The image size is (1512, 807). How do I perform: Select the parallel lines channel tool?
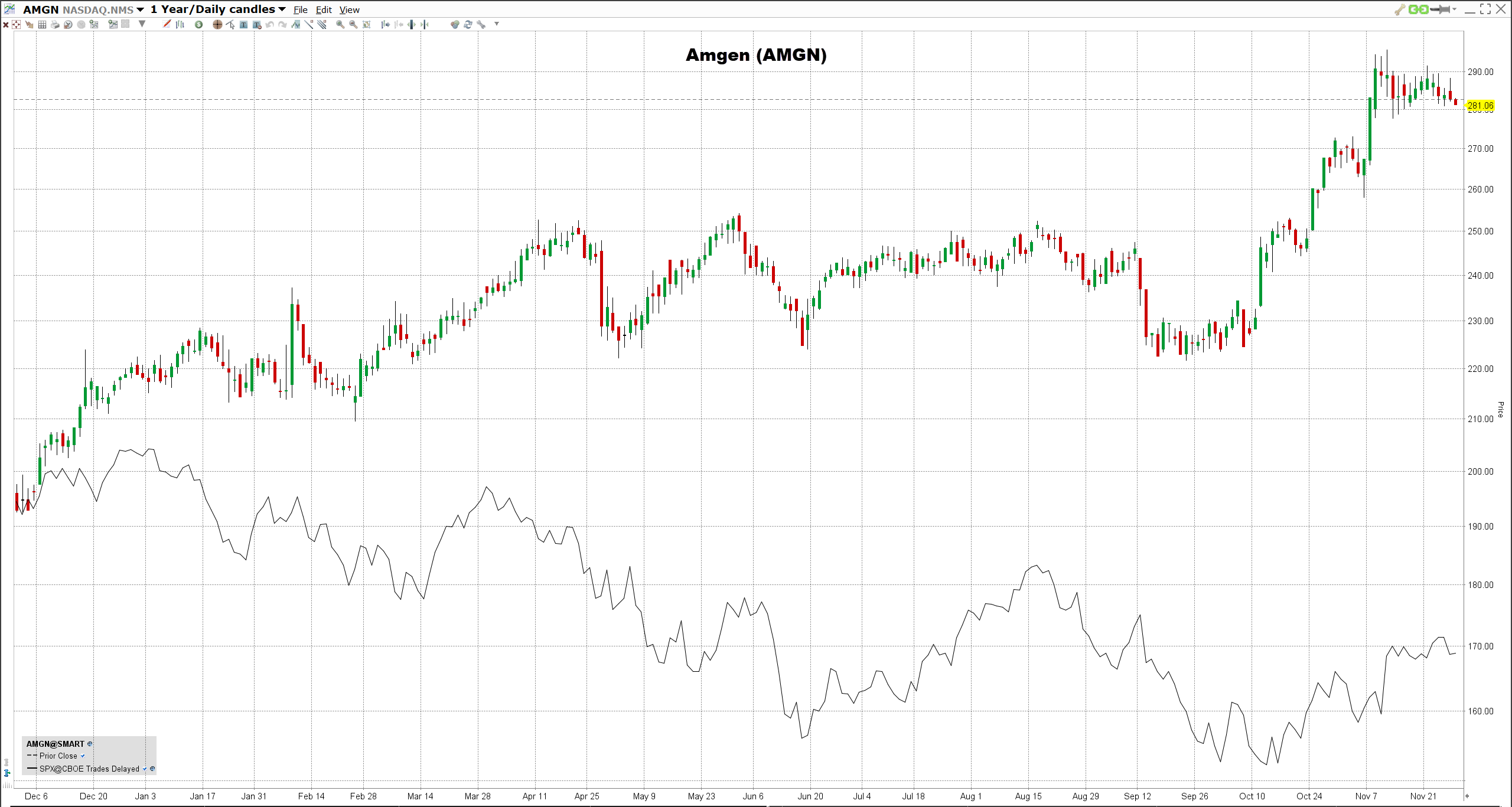[322, 24]
